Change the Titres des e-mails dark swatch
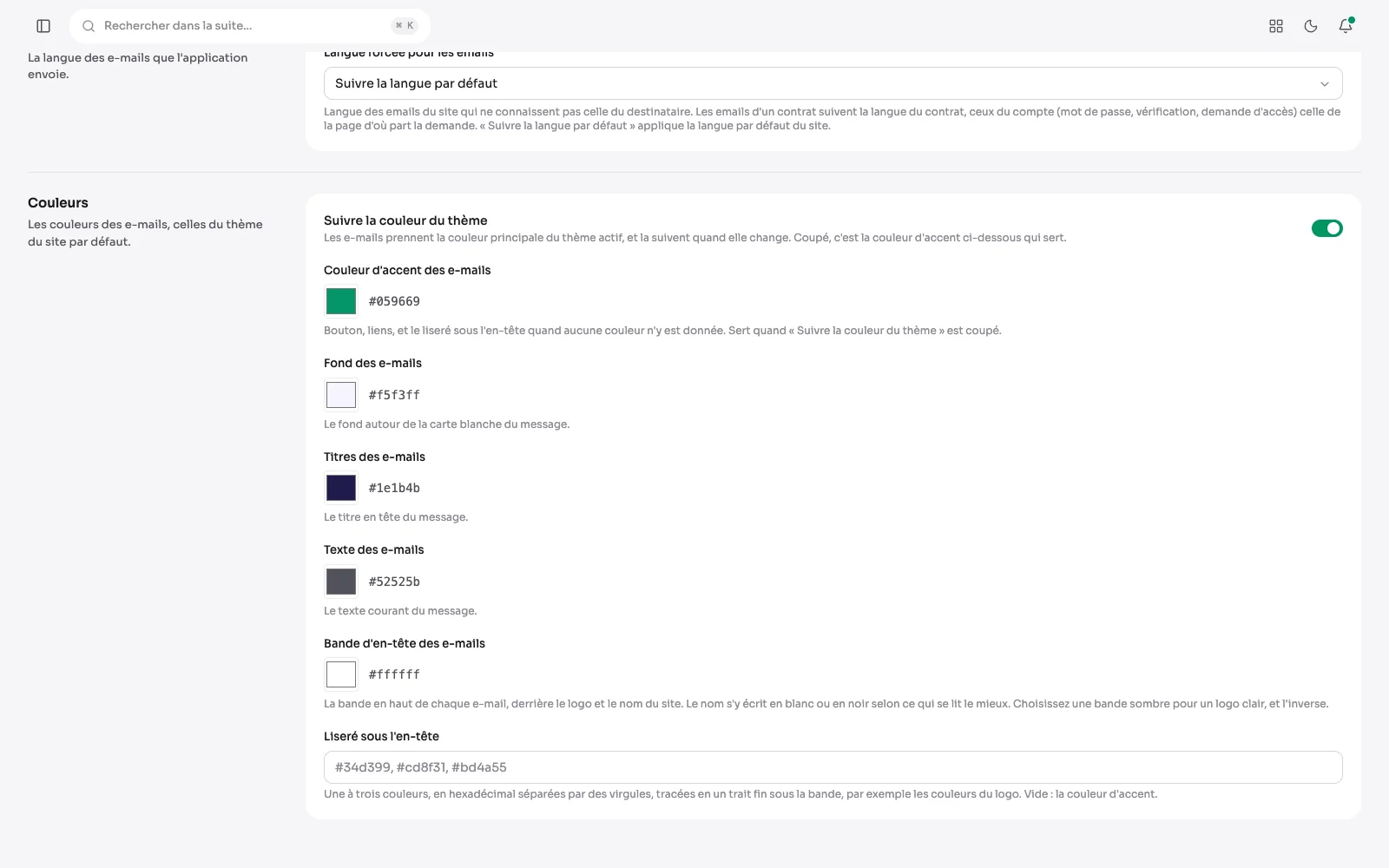Image resolution: width=1389 pixels, height=868 pixels. point(341,488)
